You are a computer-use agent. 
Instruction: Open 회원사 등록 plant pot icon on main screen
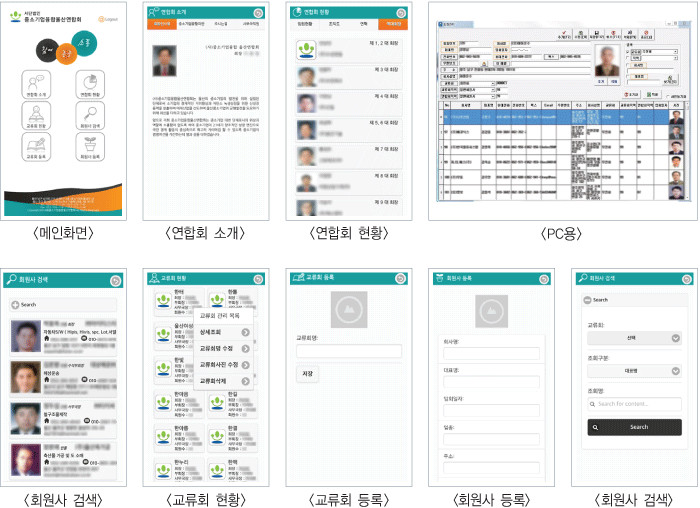coord(90,147)
